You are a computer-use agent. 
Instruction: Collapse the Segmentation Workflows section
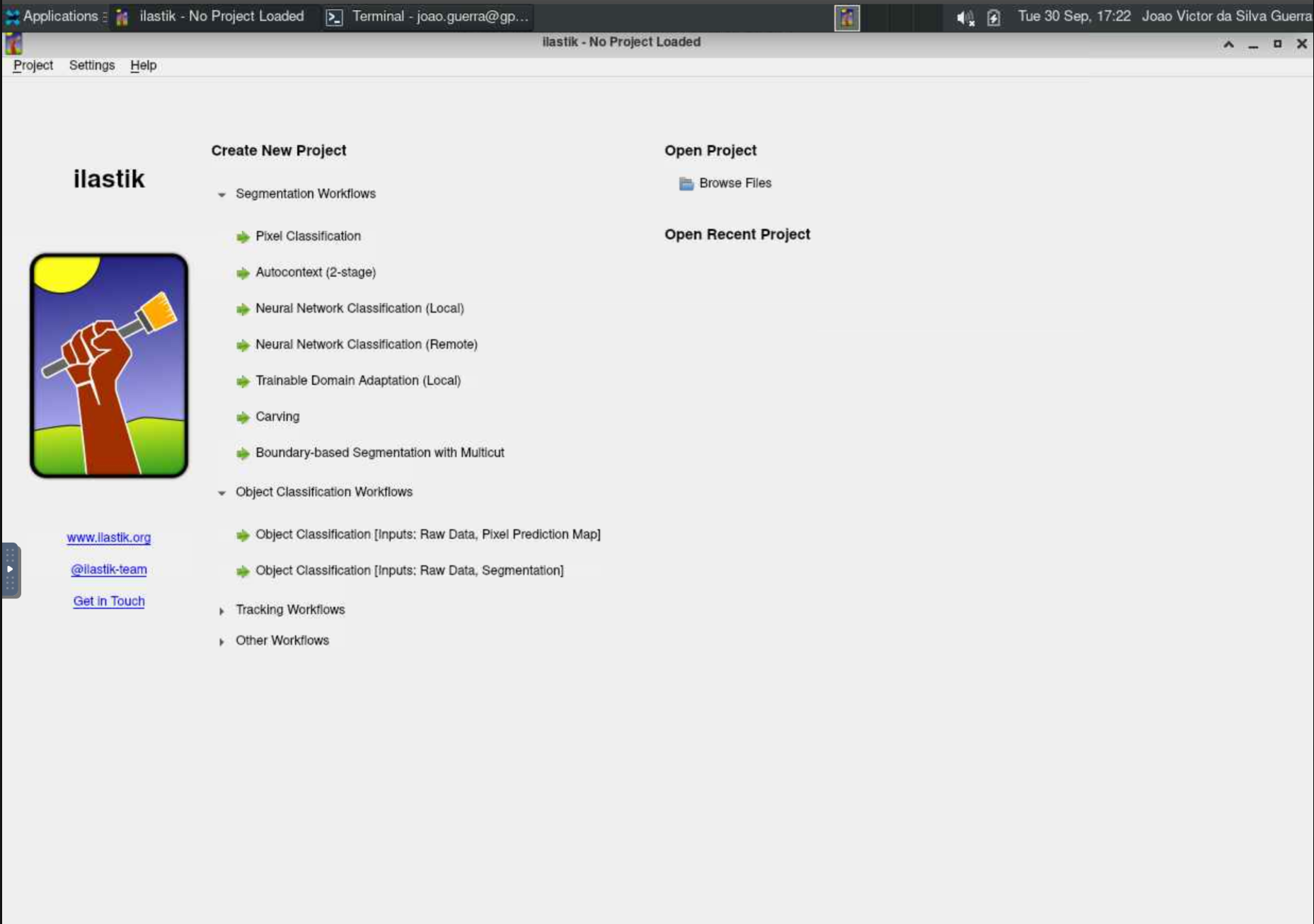[x=221, y=195]
